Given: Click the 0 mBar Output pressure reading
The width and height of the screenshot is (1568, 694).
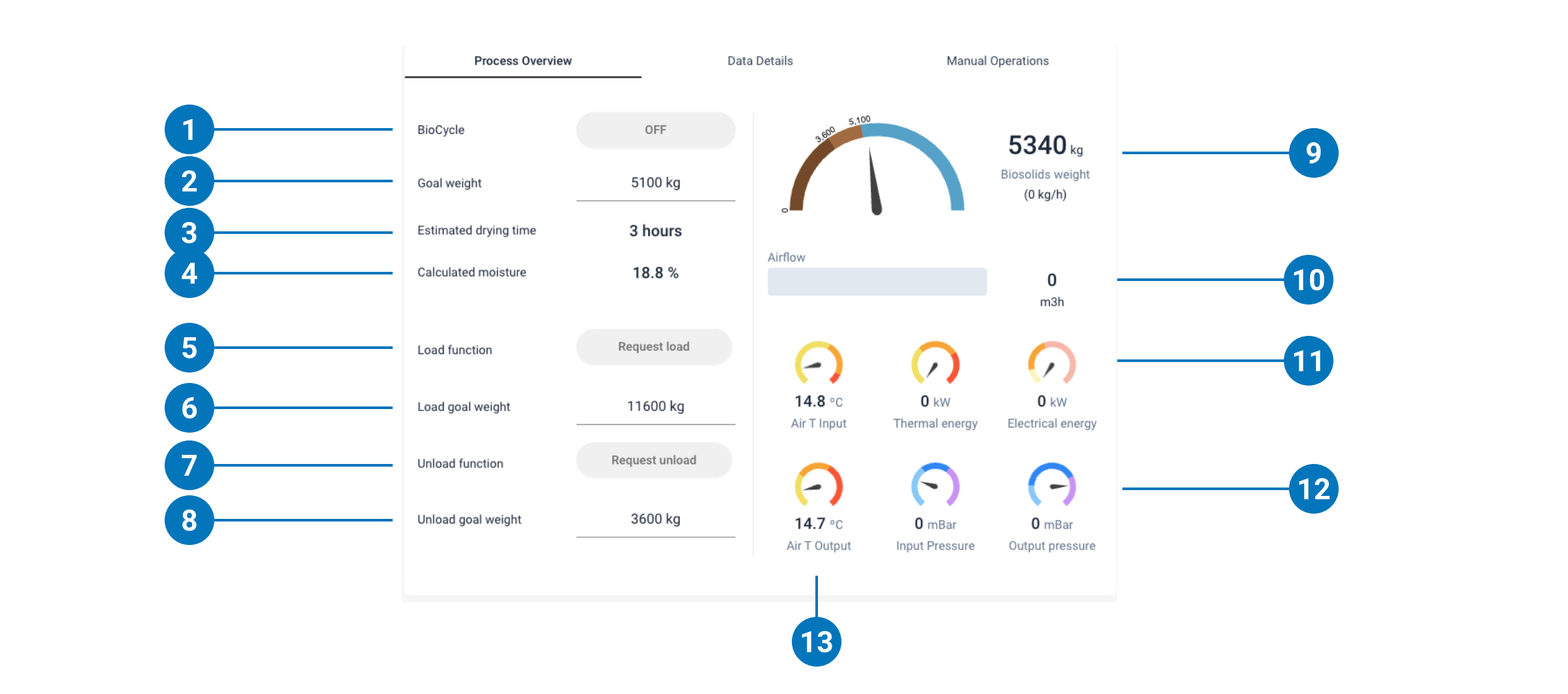Looking at the screenshot, I should tap(1052, 523).
